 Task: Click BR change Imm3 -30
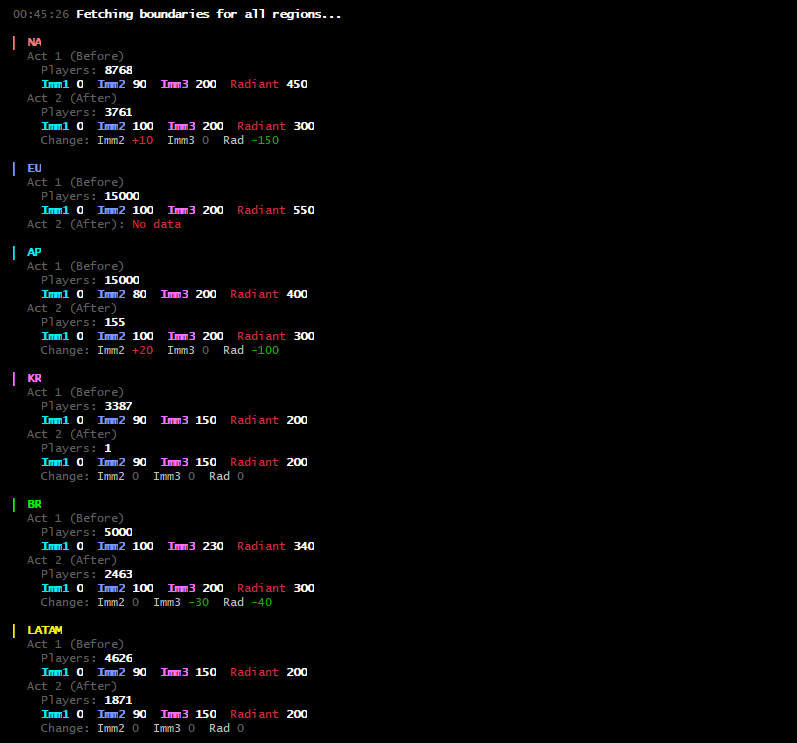198,602
